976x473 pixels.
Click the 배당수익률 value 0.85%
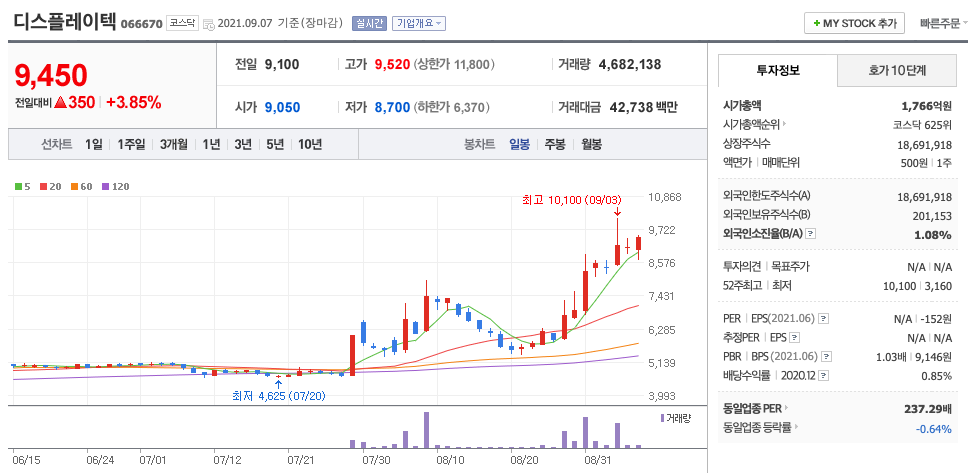tap(937, 376)
